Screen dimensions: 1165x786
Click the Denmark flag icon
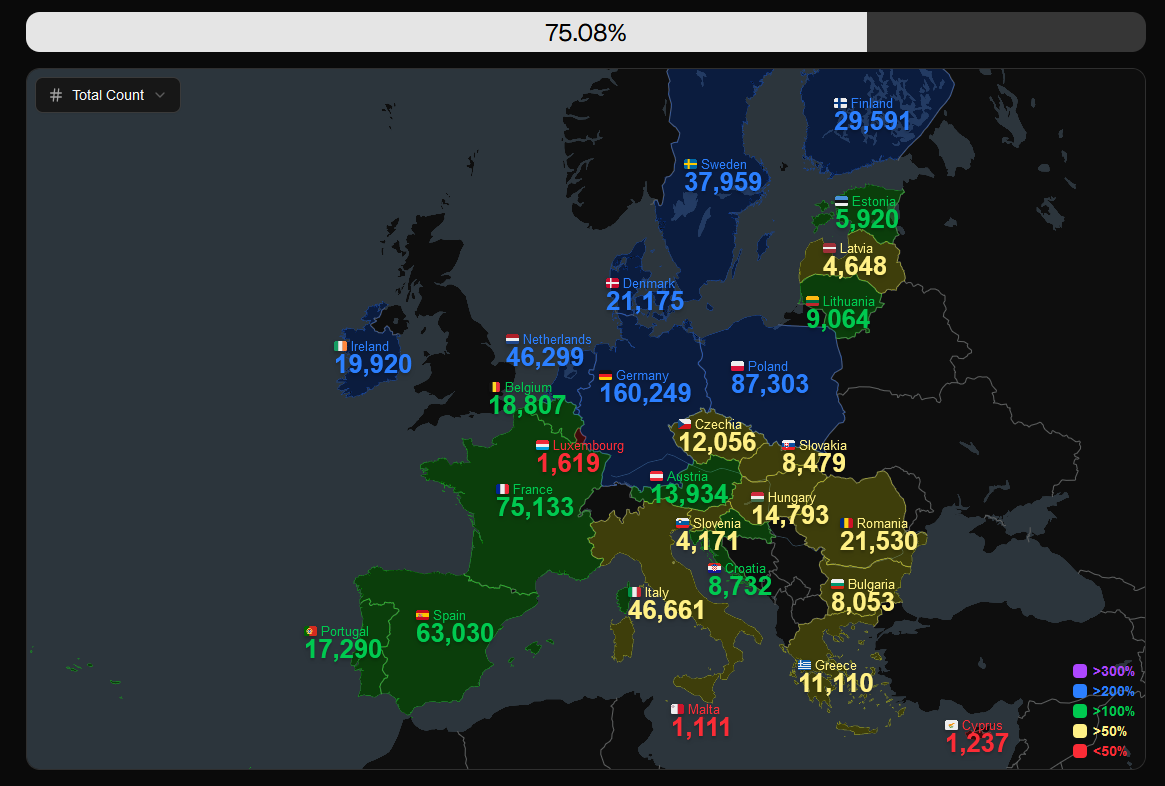[x=612, y=283]
